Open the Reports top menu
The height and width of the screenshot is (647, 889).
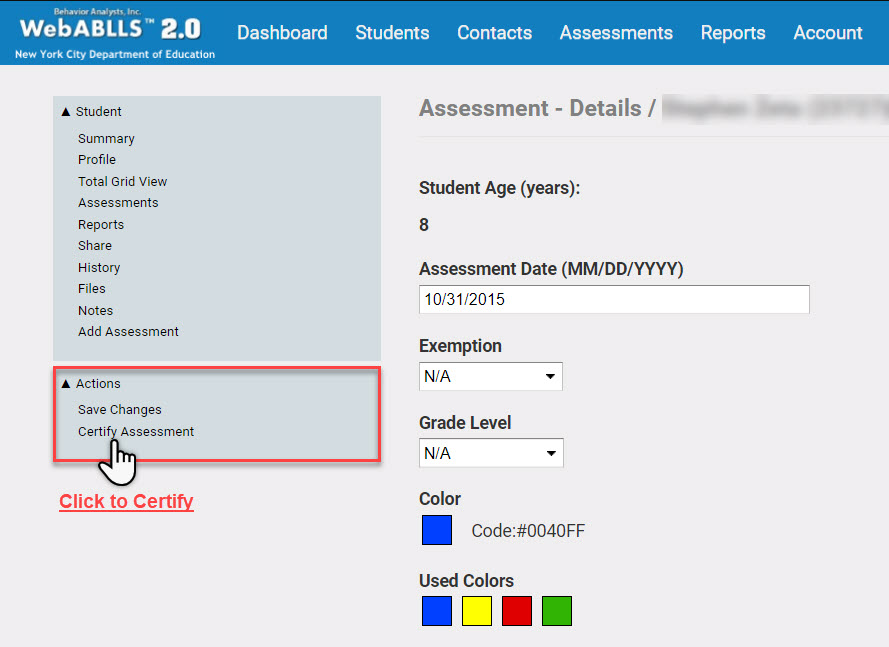(732, 33)
